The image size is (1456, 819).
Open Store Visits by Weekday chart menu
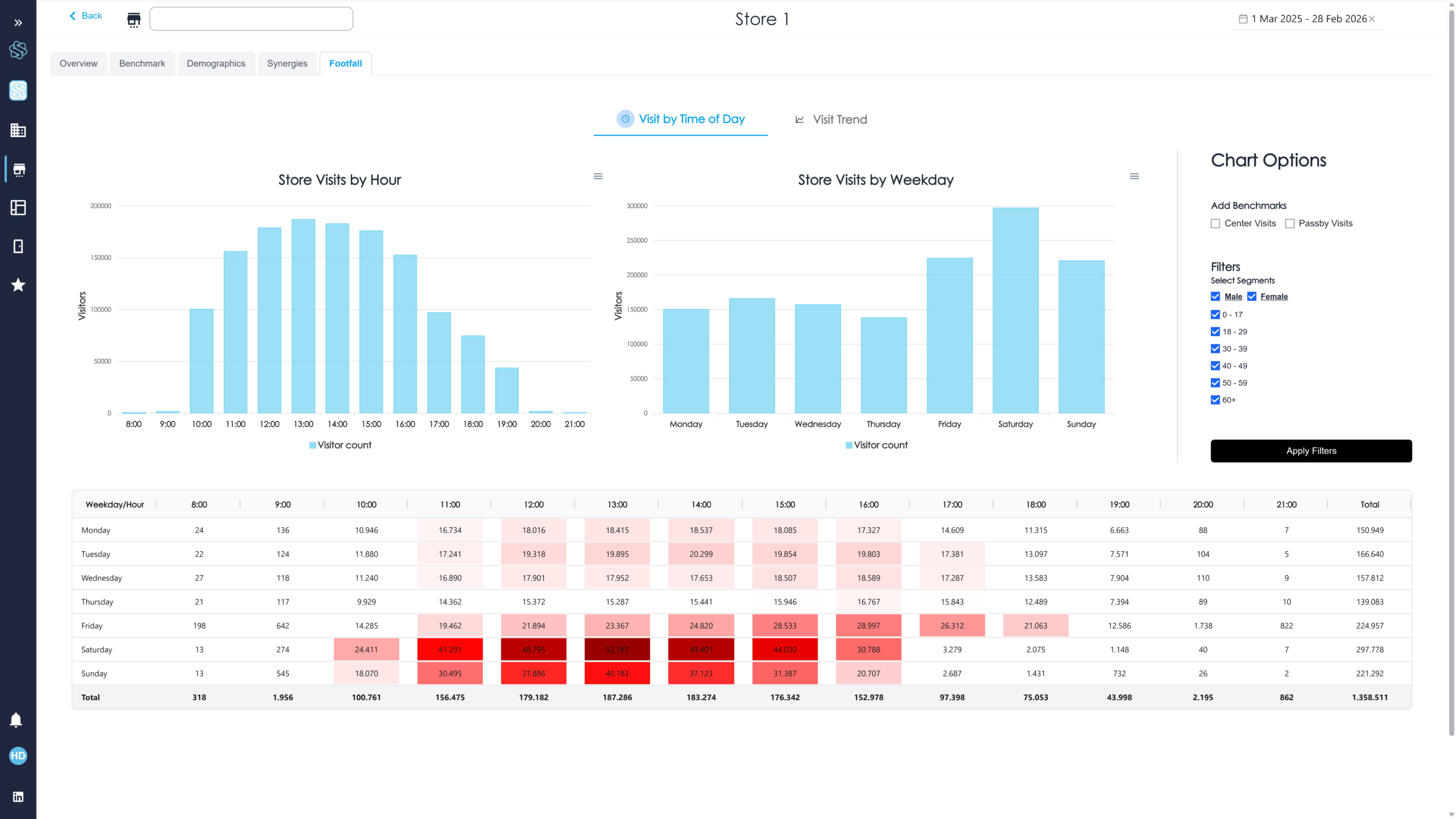pos(1134,176)
